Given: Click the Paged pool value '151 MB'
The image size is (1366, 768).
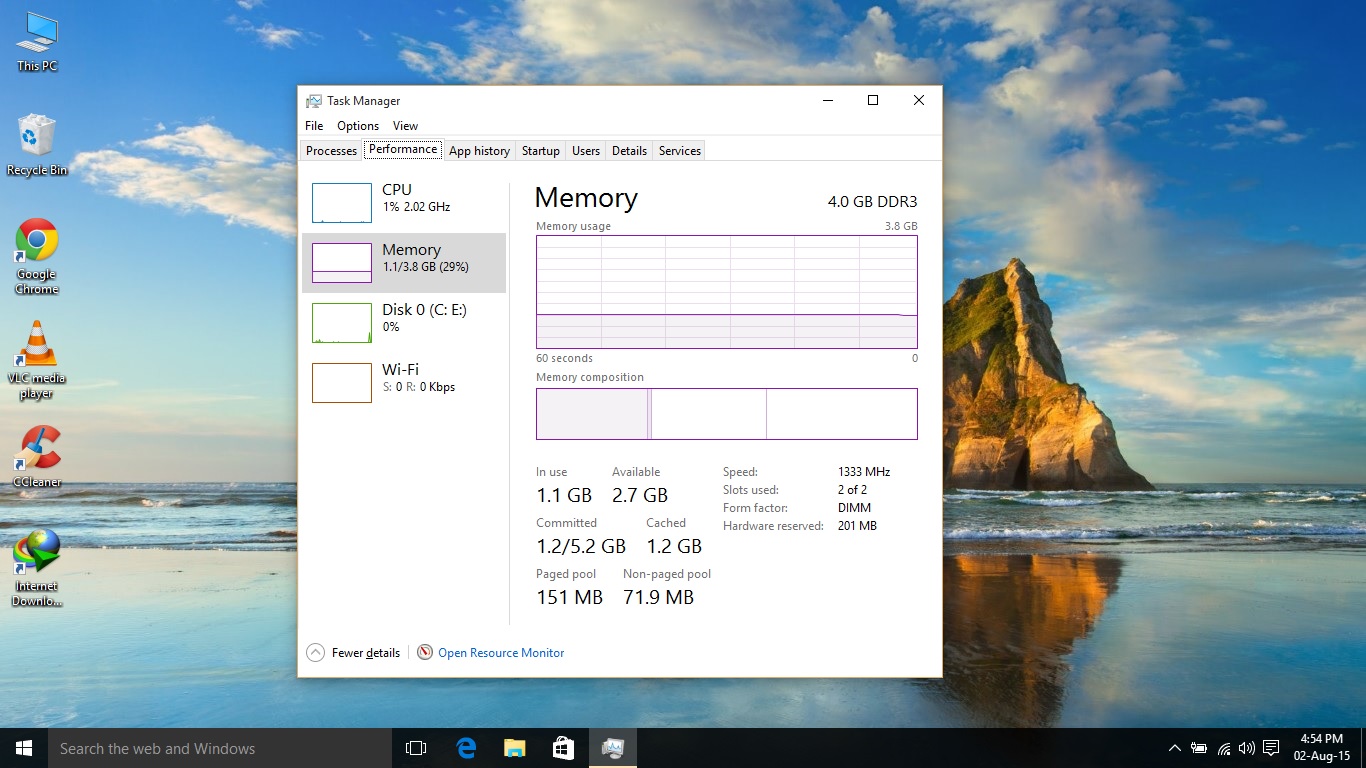Looking at the screenshot, I should click(x=570, y=597).
